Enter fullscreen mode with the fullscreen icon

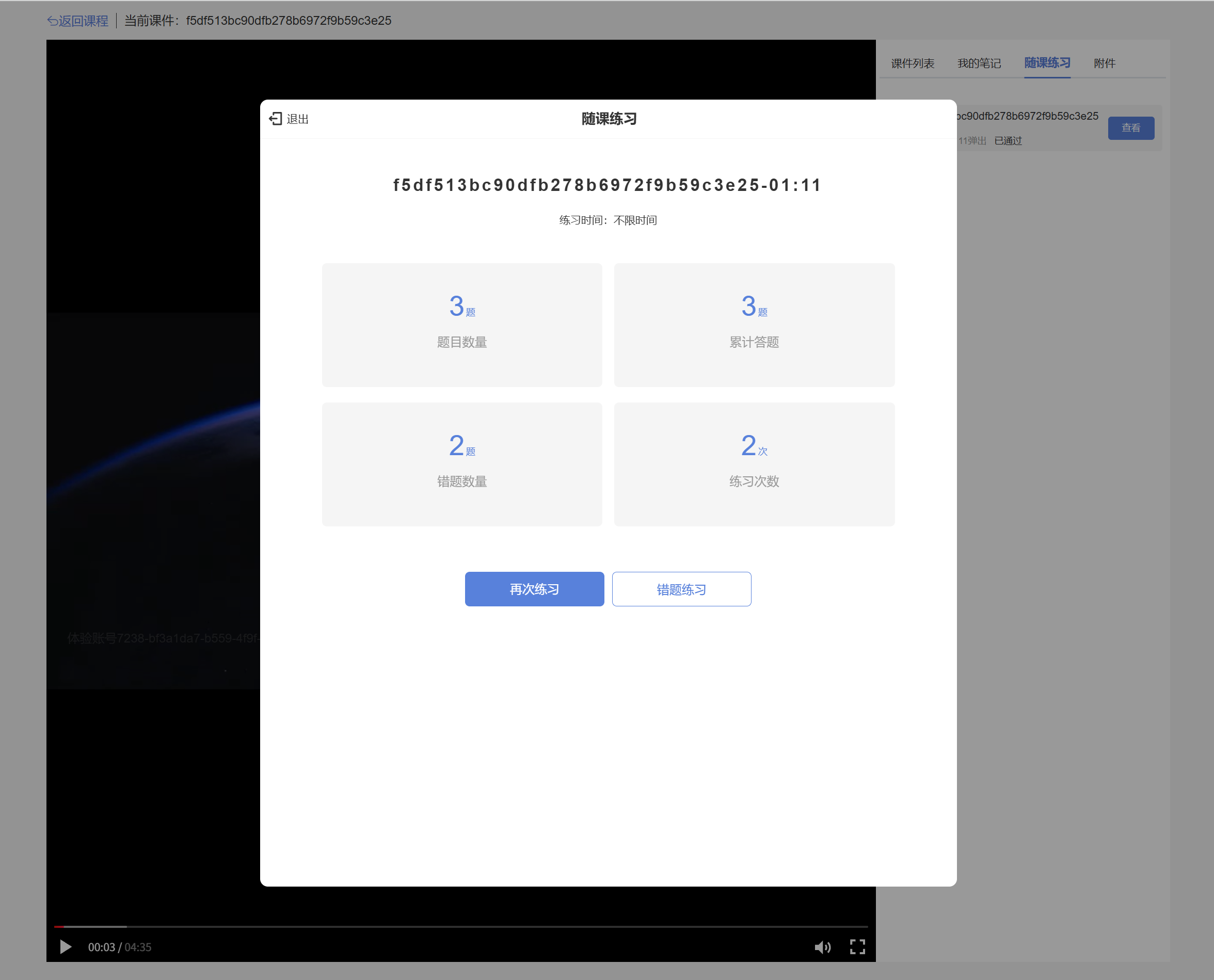[857, 946]
